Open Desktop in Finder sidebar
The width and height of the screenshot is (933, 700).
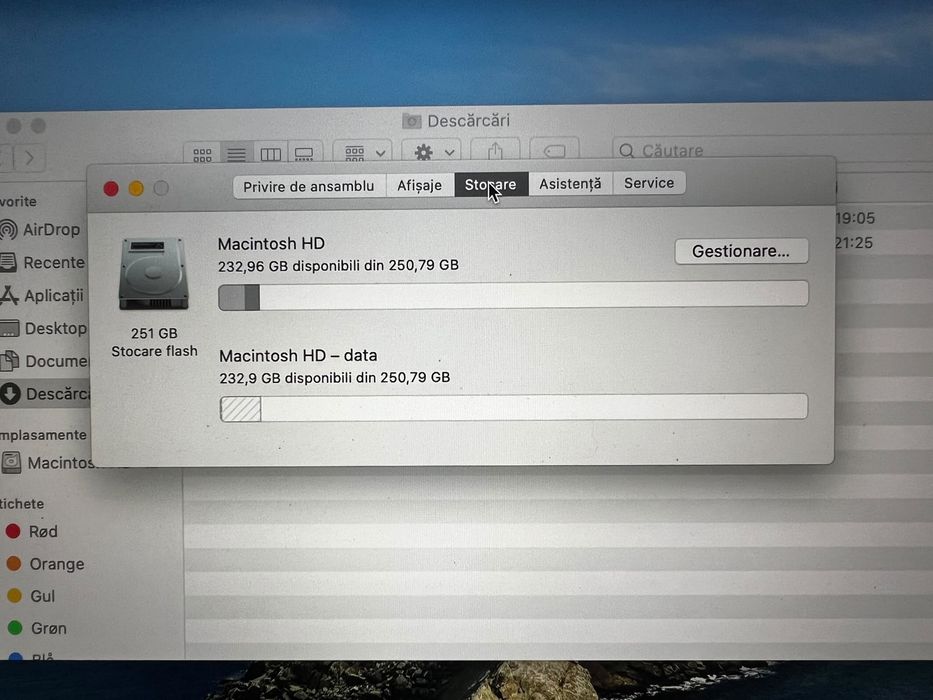44,328
